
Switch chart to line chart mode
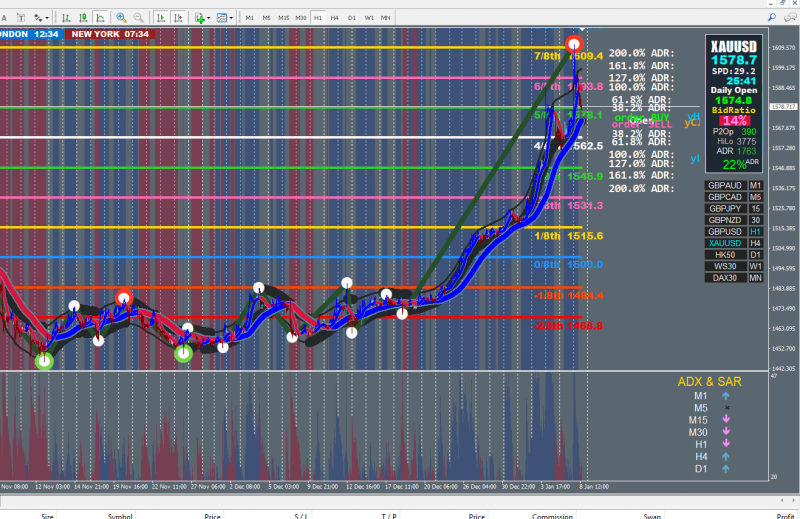pos(101,18)
